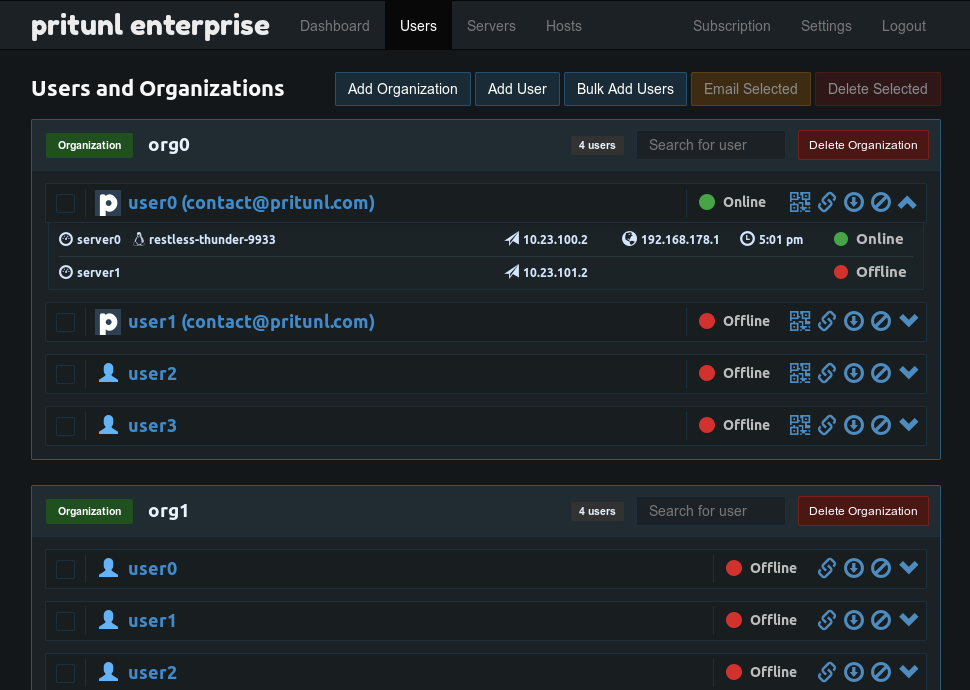Disable org1 user0 with the block icon
This screenshot has width=970, height=690.
point(881,568)
